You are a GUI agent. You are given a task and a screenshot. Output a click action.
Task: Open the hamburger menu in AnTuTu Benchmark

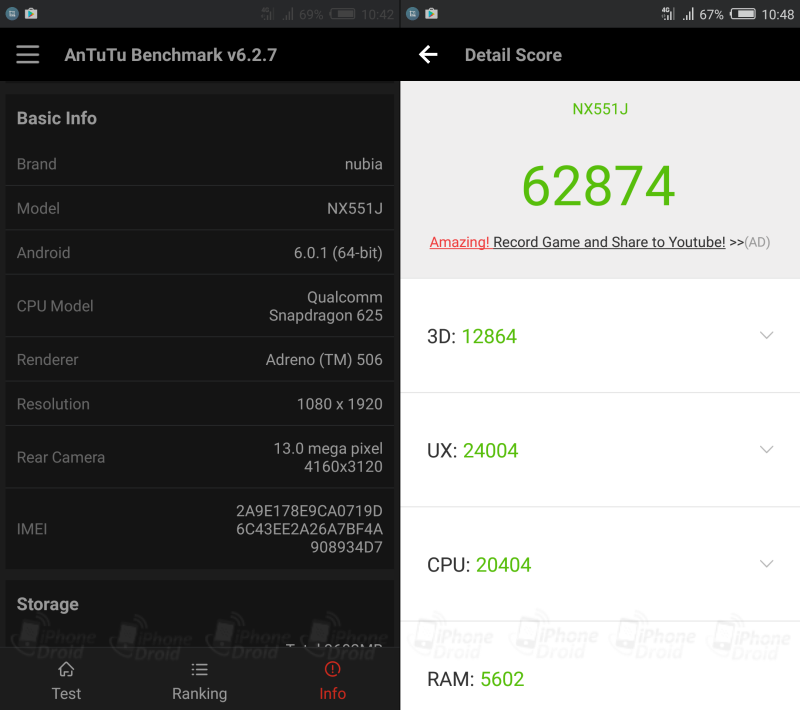pos(28,55)
